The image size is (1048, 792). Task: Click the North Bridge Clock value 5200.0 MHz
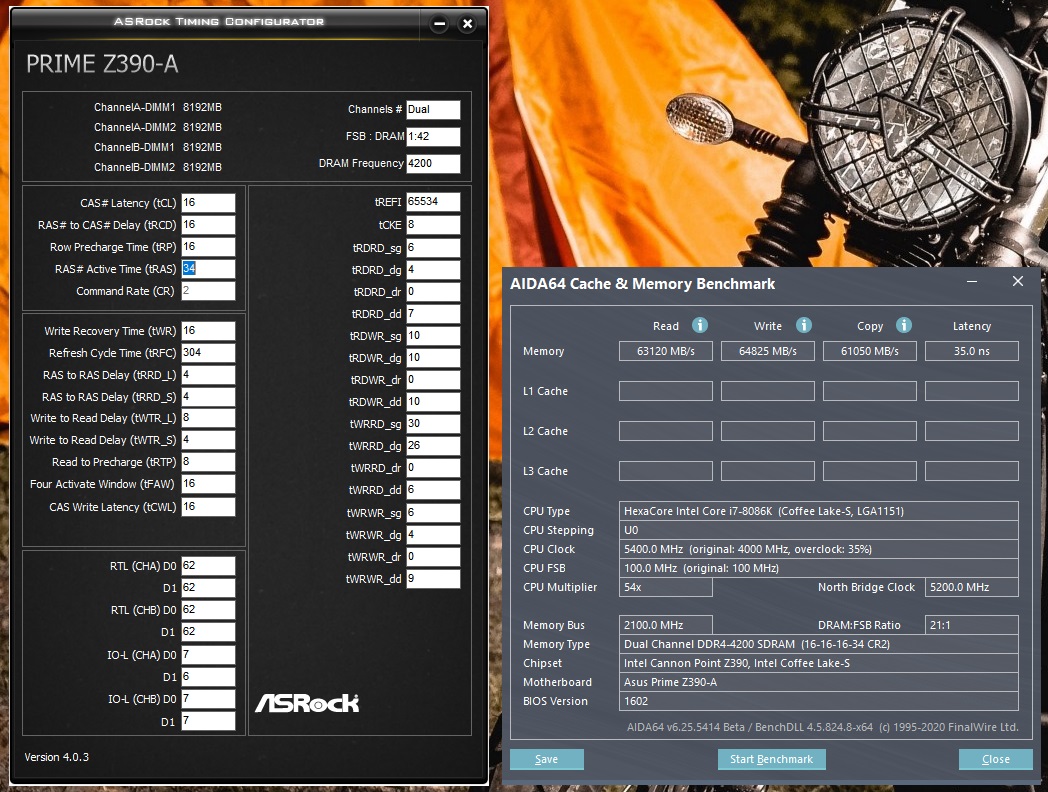click(972, 587)
